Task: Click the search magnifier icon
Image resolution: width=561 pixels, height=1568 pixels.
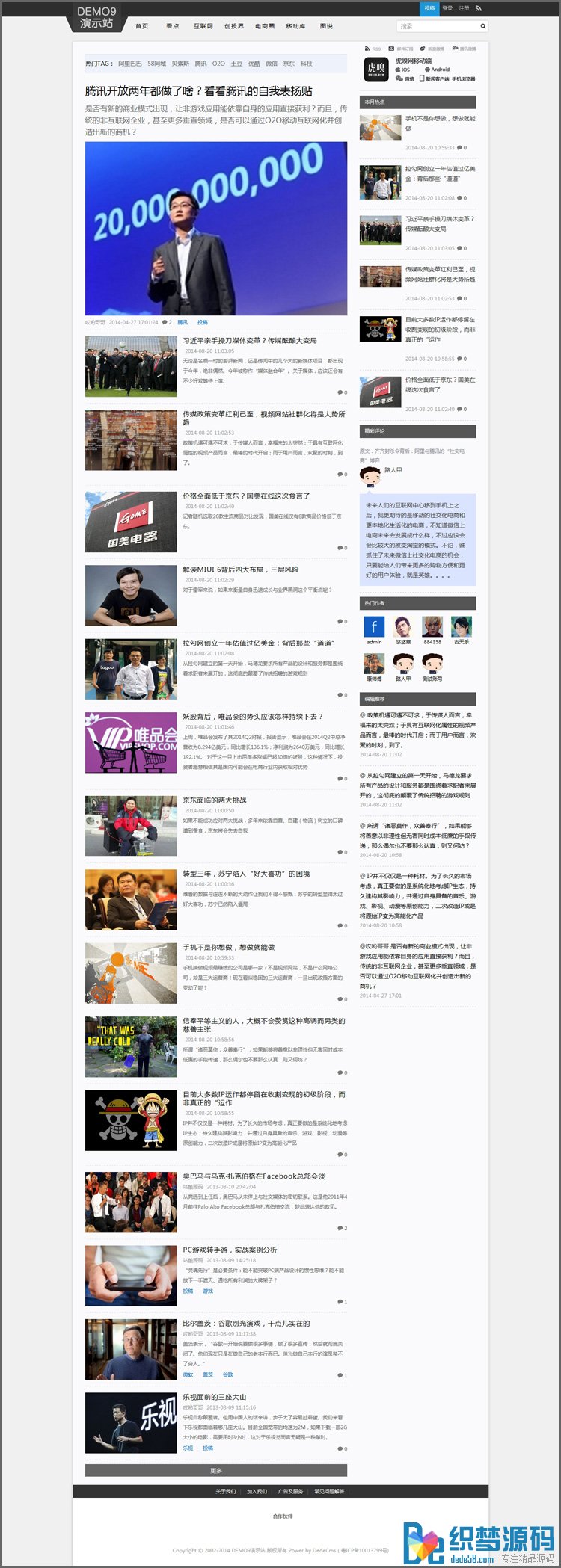Action: (x=482, y=26)
